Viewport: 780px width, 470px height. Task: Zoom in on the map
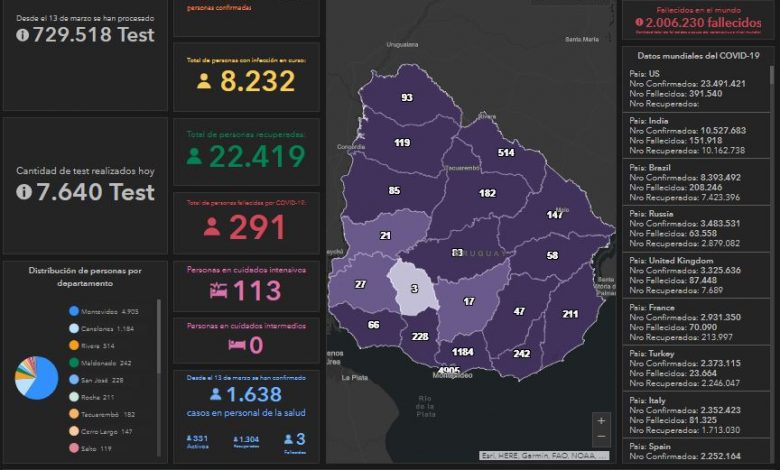point(600,421)
